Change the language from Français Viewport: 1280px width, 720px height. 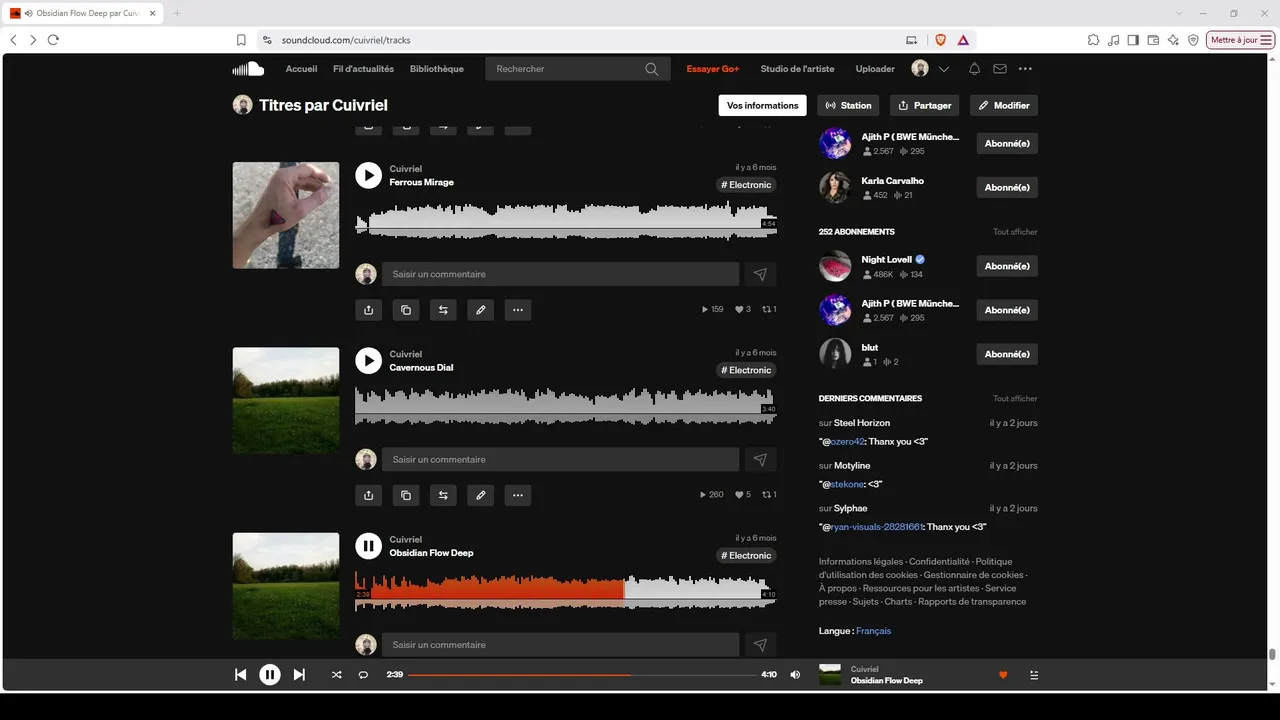tap(873, 631)
